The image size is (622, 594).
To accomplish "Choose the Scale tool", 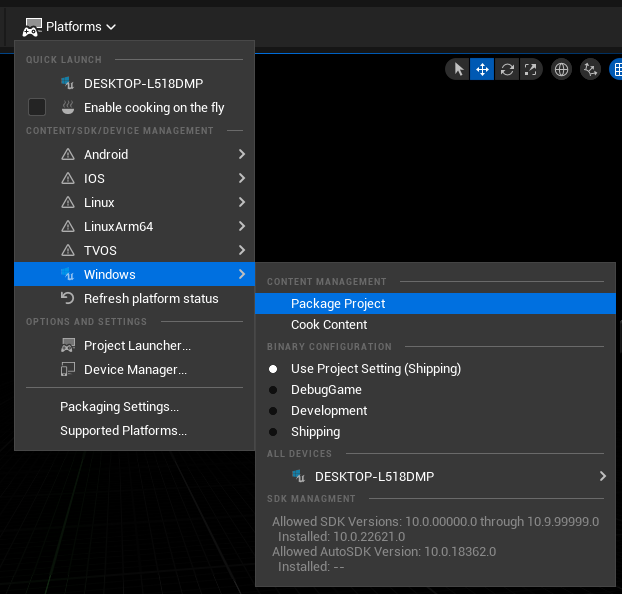I will point(530,69).
